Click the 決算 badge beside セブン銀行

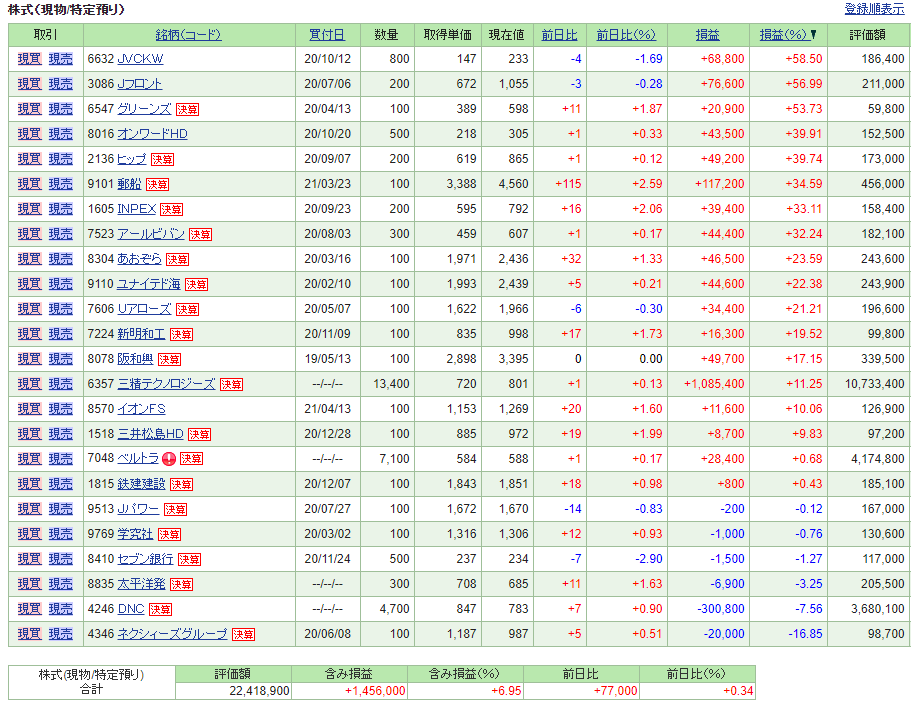(189, 559)
